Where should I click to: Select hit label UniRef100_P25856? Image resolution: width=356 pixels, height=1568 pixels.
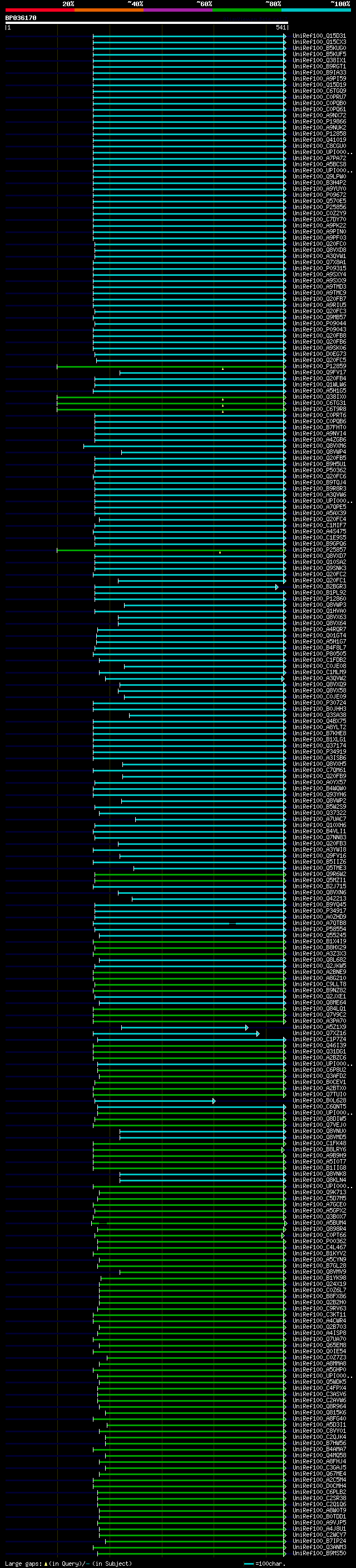[319, 207]
